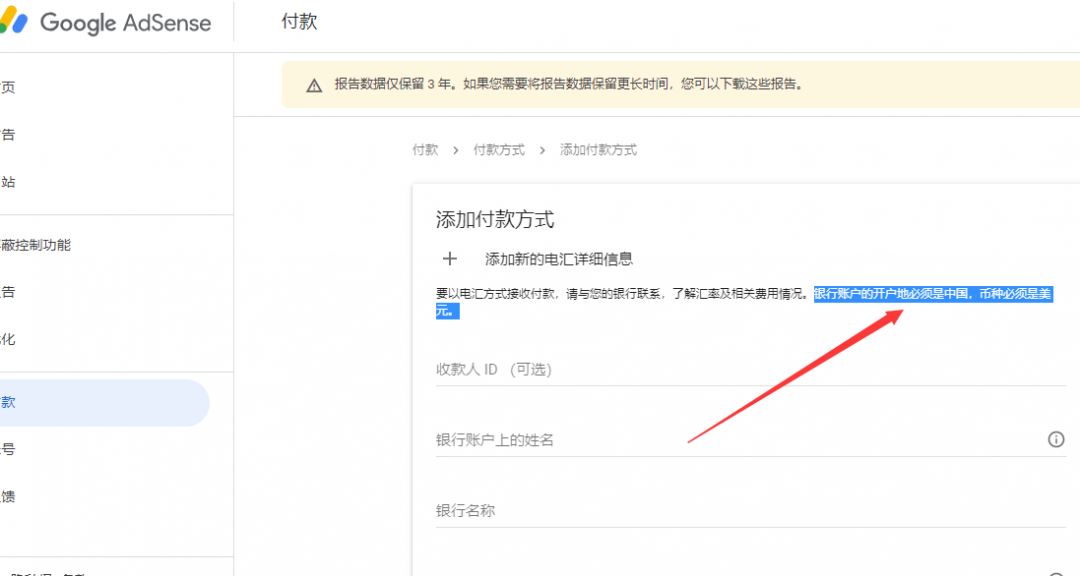Click the 付款 page title in header

point(300,21)
